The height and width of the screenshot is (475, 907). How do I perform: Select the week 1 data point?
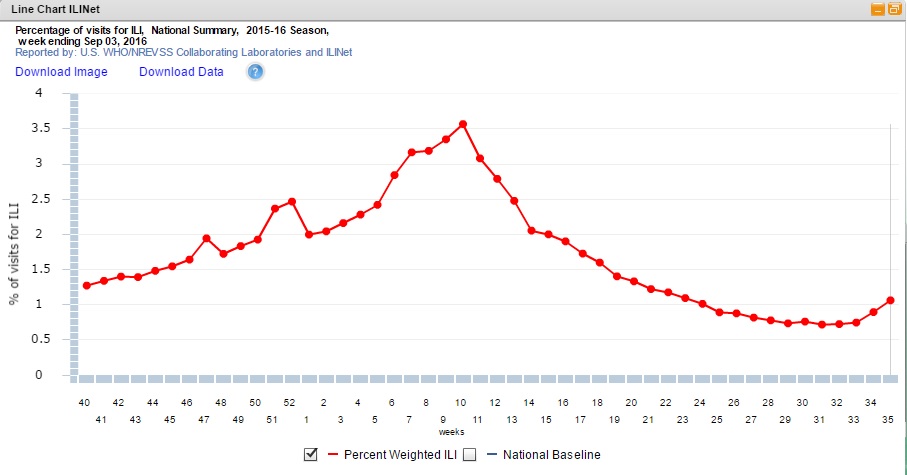pos(309,234)
